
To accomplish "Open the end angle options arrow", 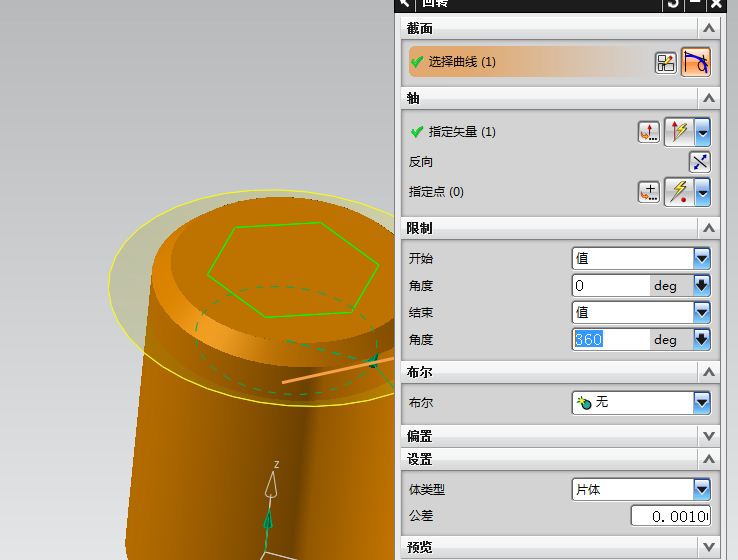I will point(702,339).
